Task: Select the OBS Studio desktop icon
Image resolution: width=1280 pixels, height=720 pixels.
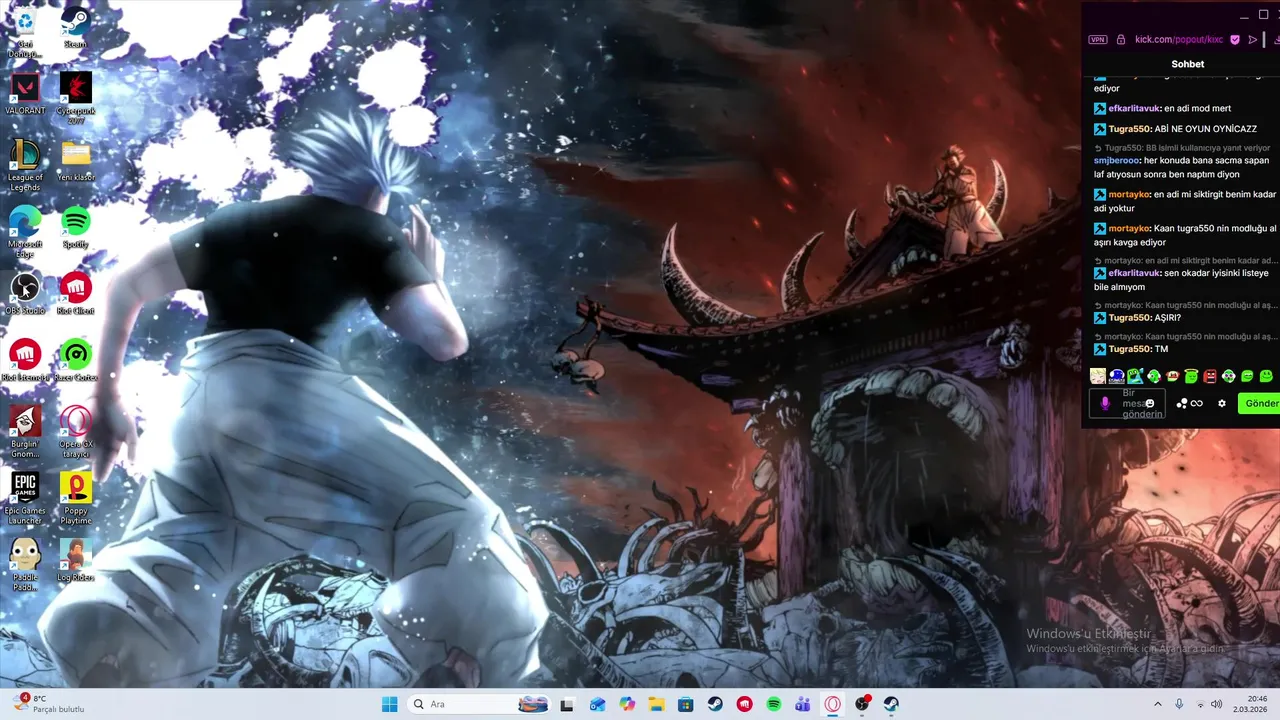Action: [x=24, y=295]
